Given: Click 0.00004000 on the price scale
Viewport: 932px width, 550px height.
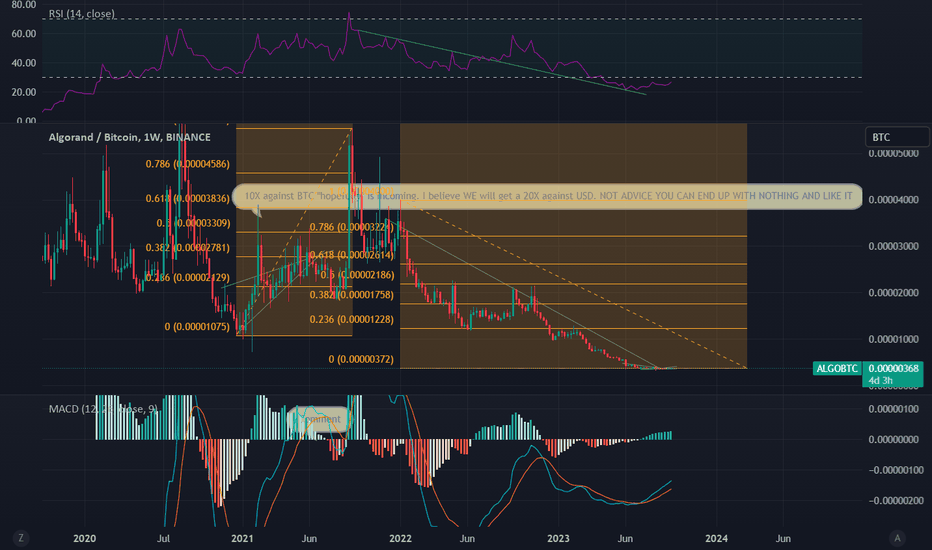Looking at the screenshot, I should point(893,200).
